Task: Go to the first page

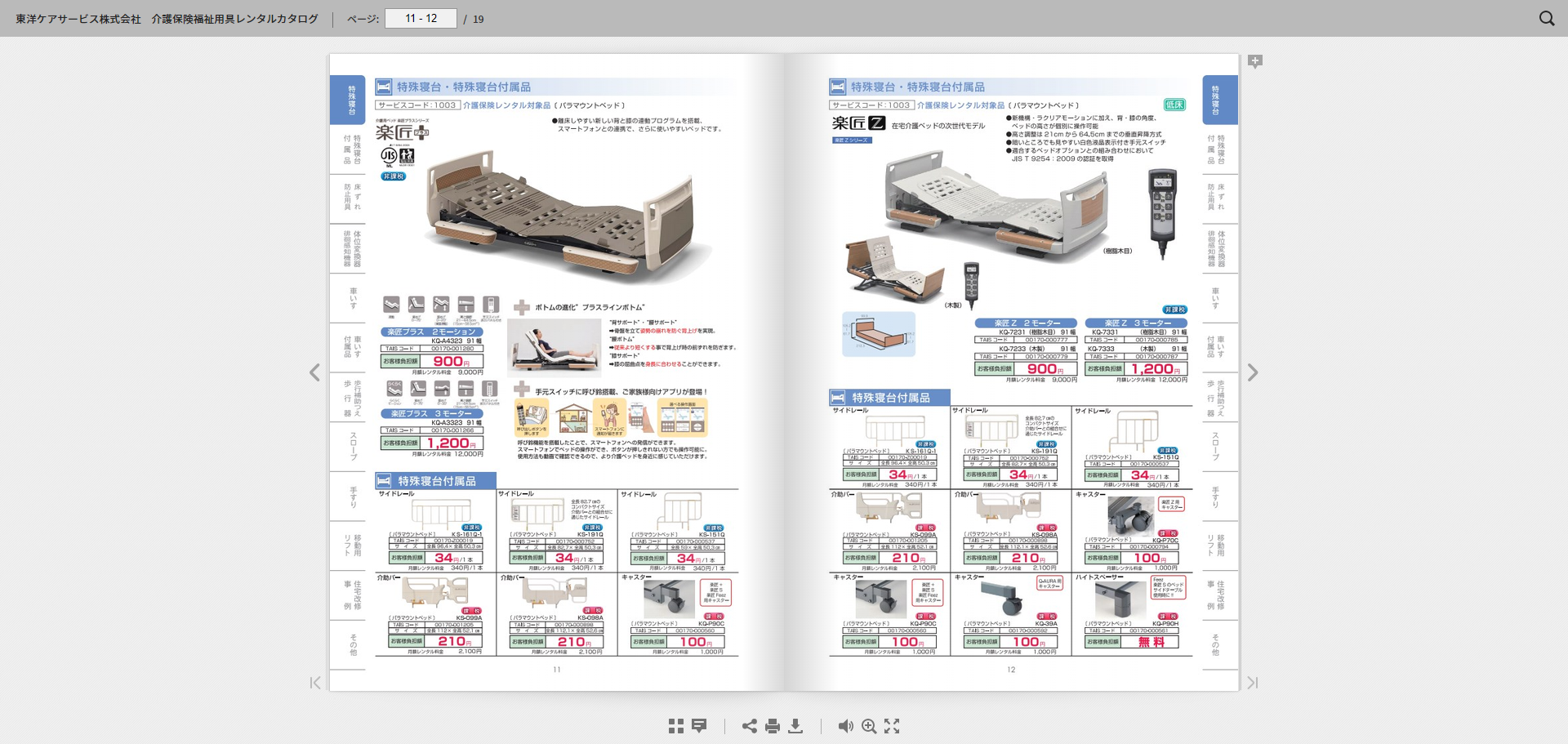Action: [315, 683]
